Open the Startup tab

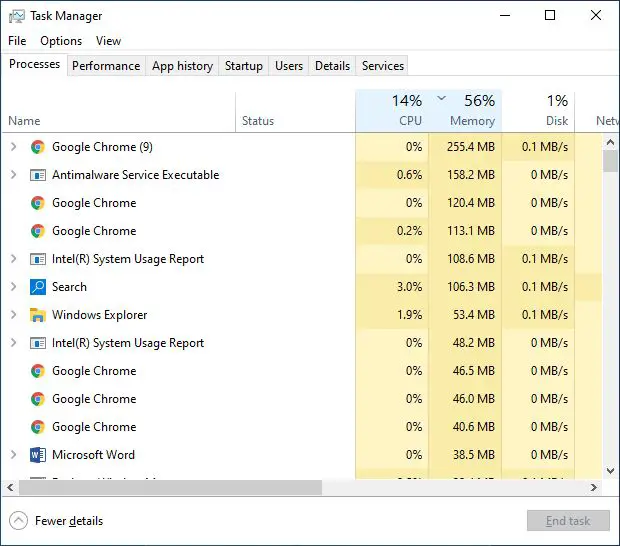pyautogui.click(x=243, y=66)
